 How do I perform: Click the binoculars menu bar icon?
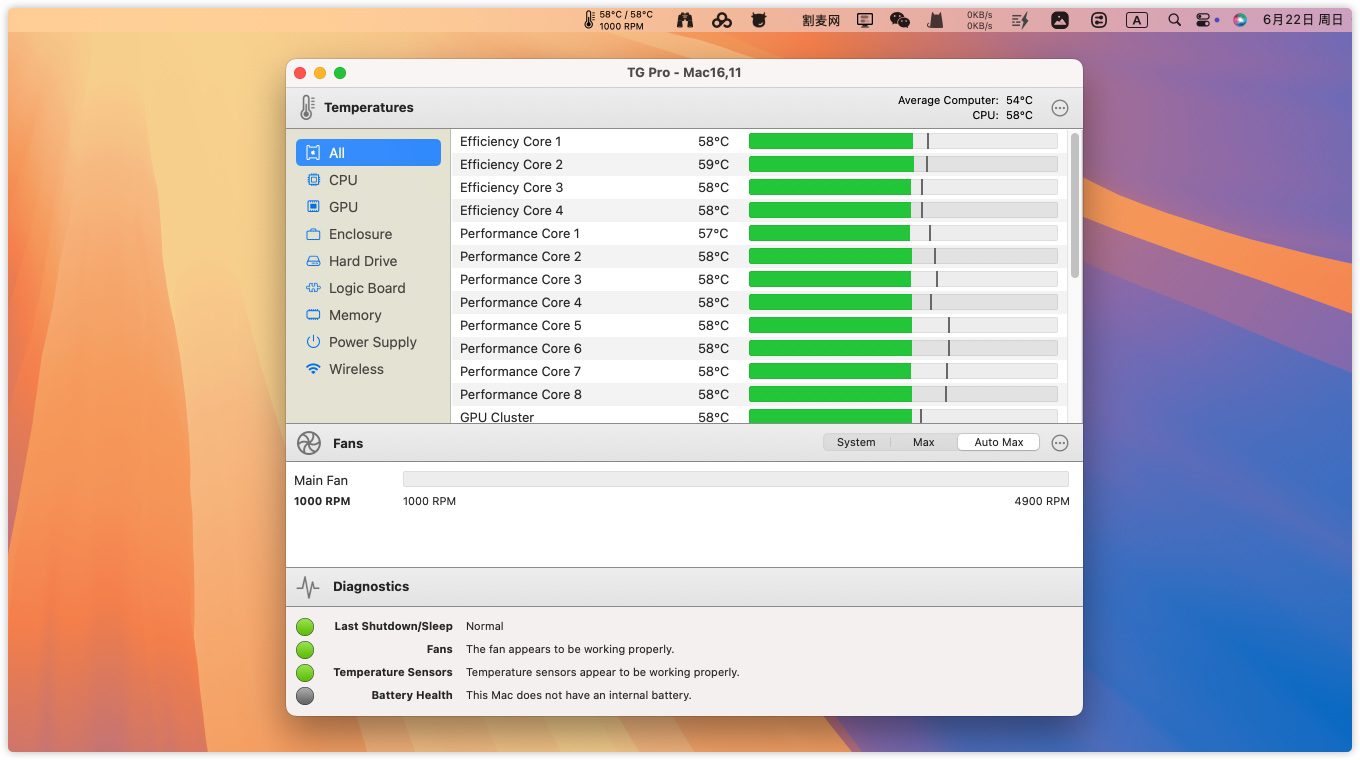[685, 20]
